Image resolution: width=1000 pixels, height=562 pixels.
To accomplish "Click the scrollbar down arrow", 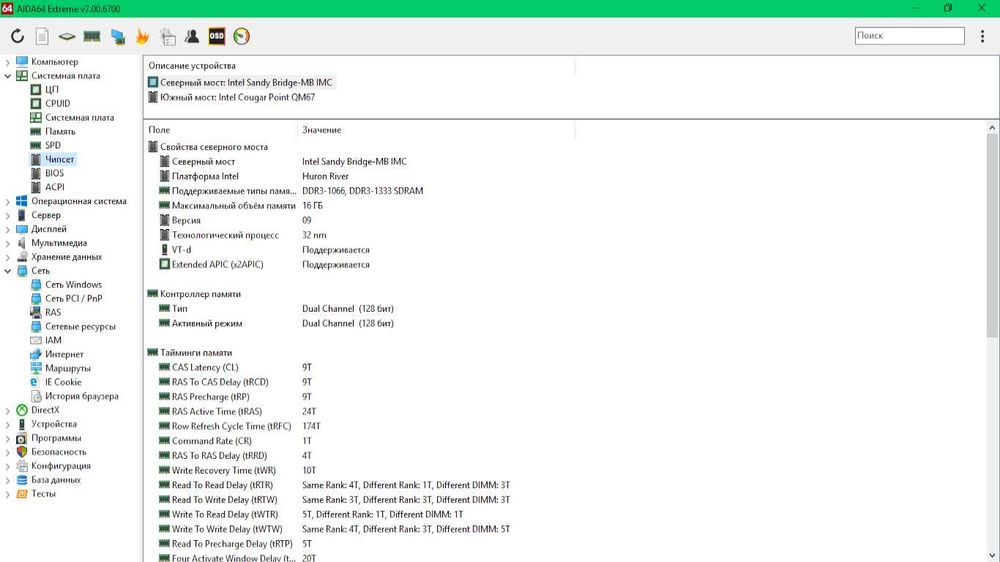I will point(992,556).
